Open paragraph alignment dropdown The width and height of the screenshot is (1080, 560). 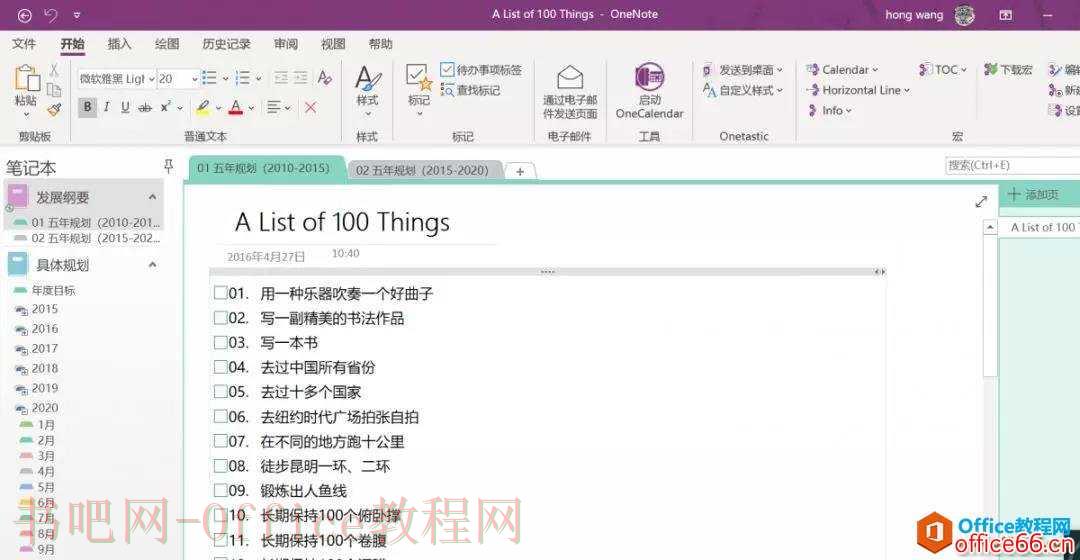click(278, 107)
